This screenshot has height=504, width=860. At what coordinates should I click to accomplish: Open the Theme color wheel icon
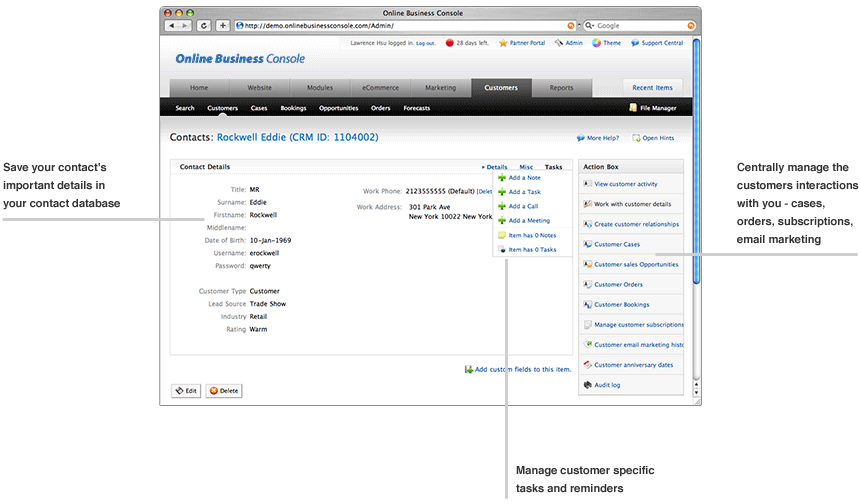[x=596, y=43]
